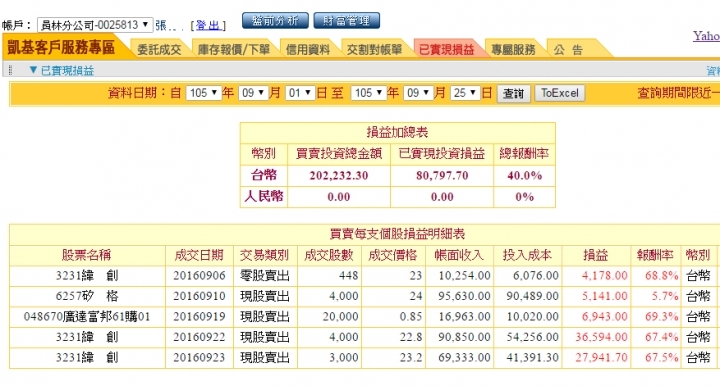
Task: Open the 財富管理 button
Action: coord(347,21)
